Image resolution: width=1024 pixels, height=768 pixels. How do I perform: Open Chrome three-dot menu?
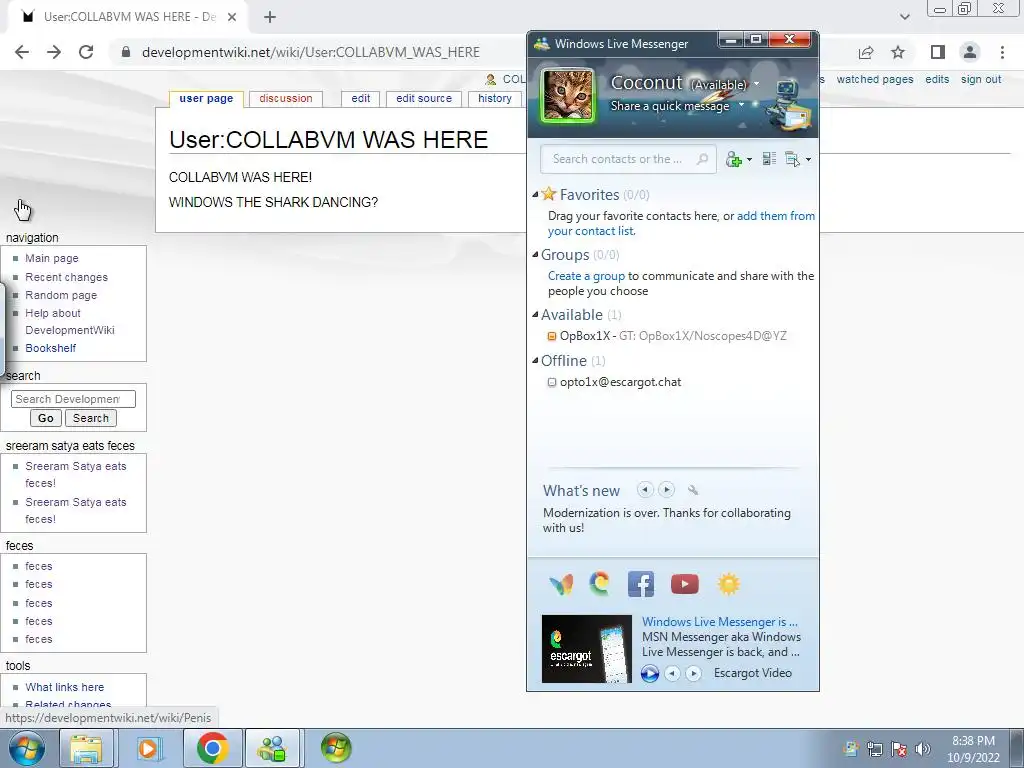pyautogui.click(x=1002, y=52)
